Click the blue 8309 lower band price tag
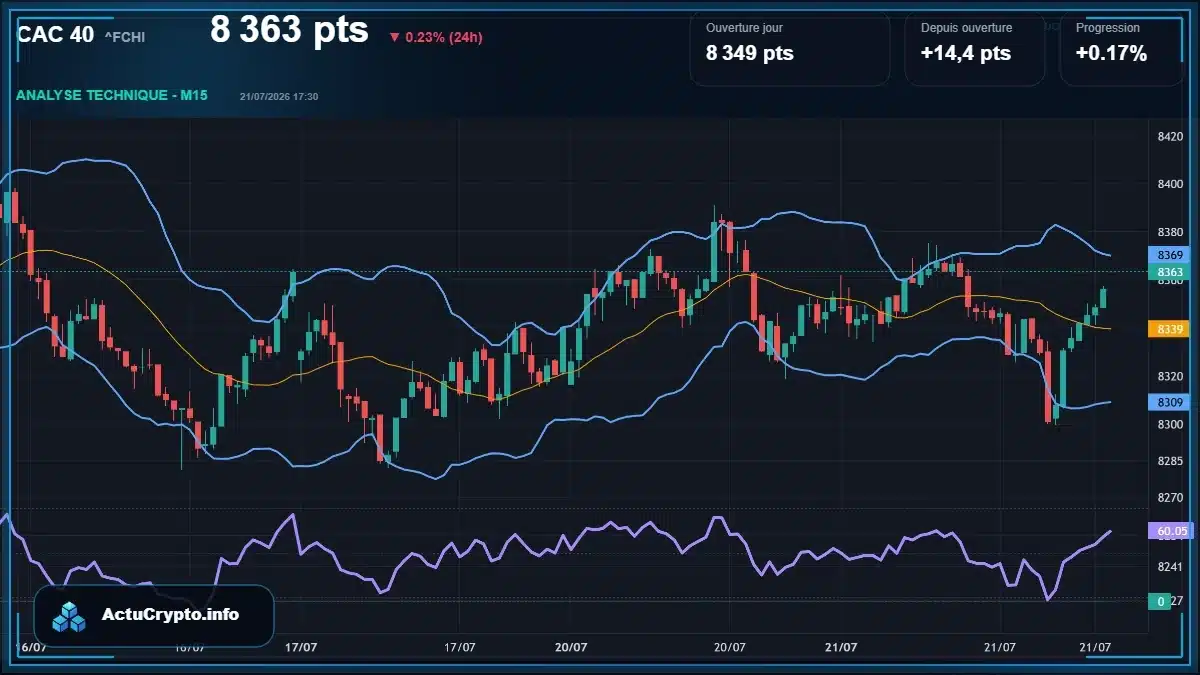 tap(1170, 402)
